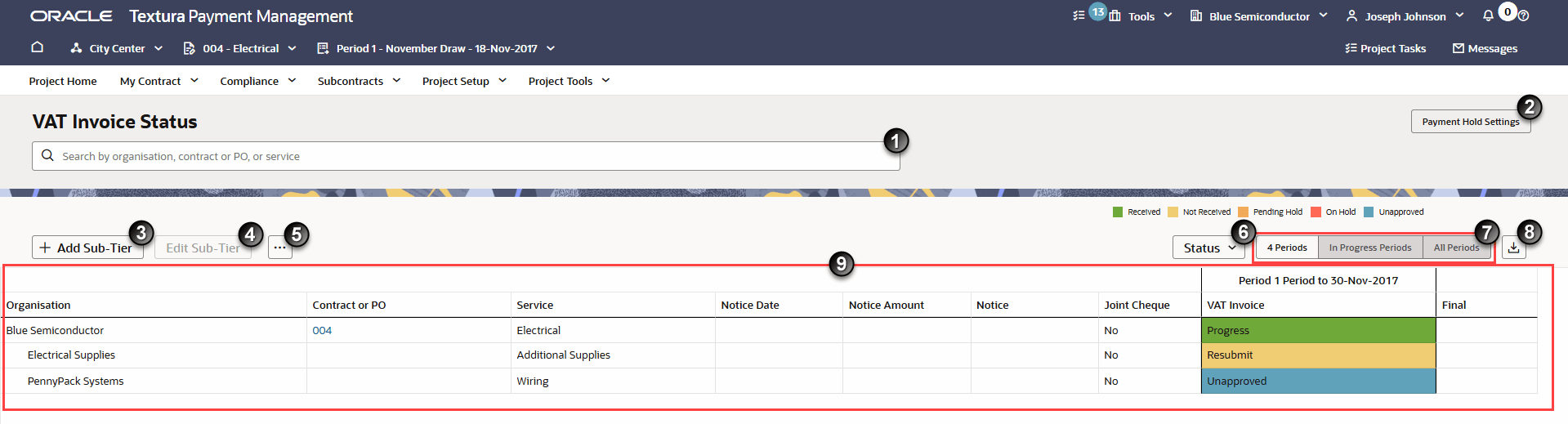This screenshot has width=1568, height=424.
Task: Open the more actions ellipsis button
Action: tap(279, 248)
